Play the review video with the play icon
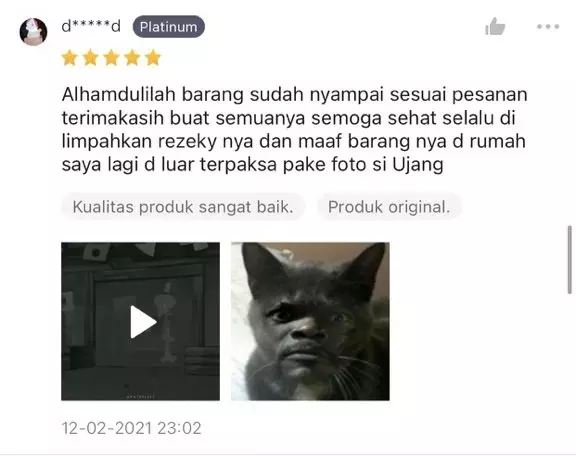The height and width of the screenshot is (456, 576). pyautogui.click(x=143, y=322)
